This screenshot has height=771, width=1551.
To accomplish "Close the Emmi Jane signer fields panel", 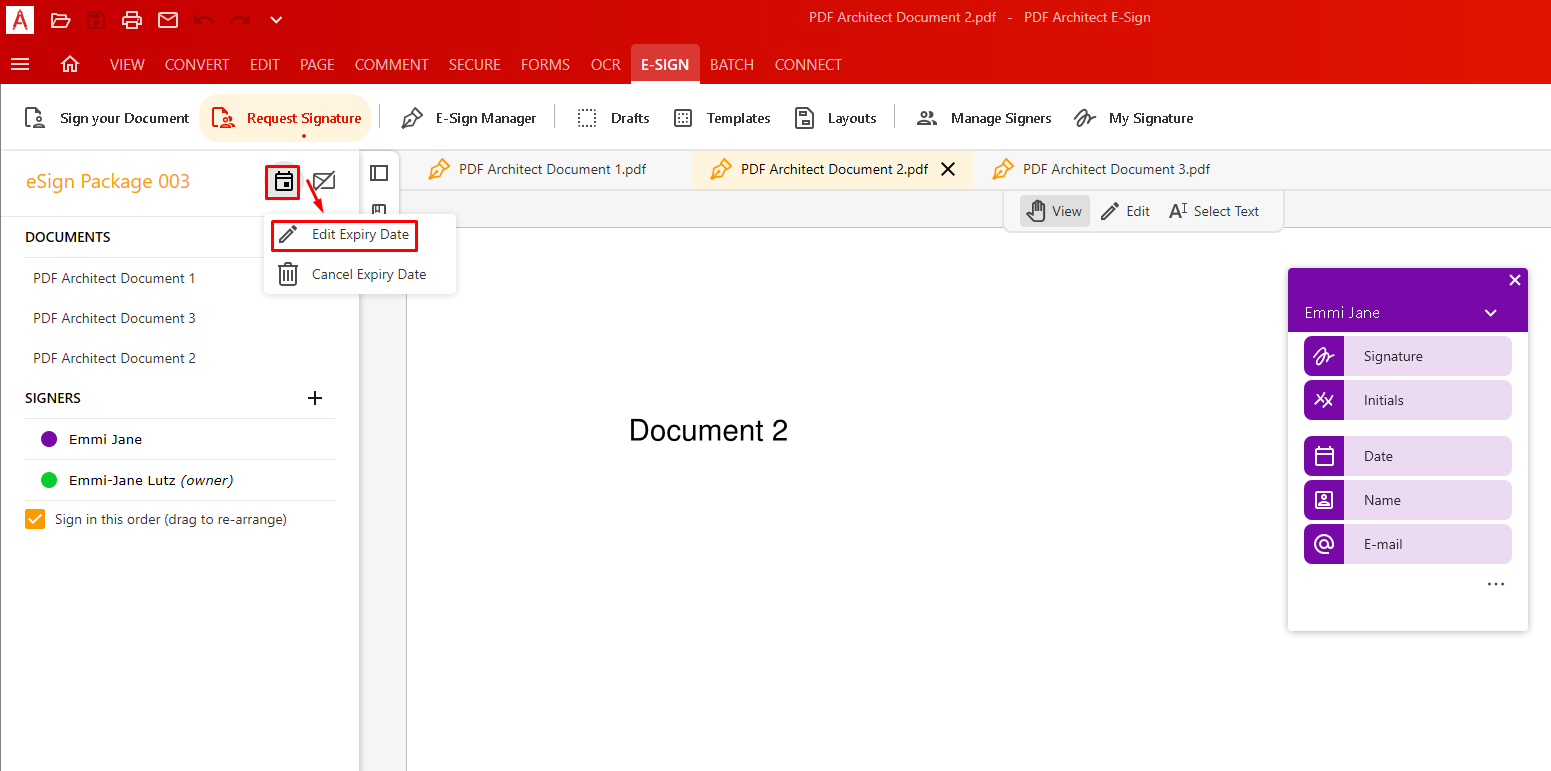I will coord(1515,280).
